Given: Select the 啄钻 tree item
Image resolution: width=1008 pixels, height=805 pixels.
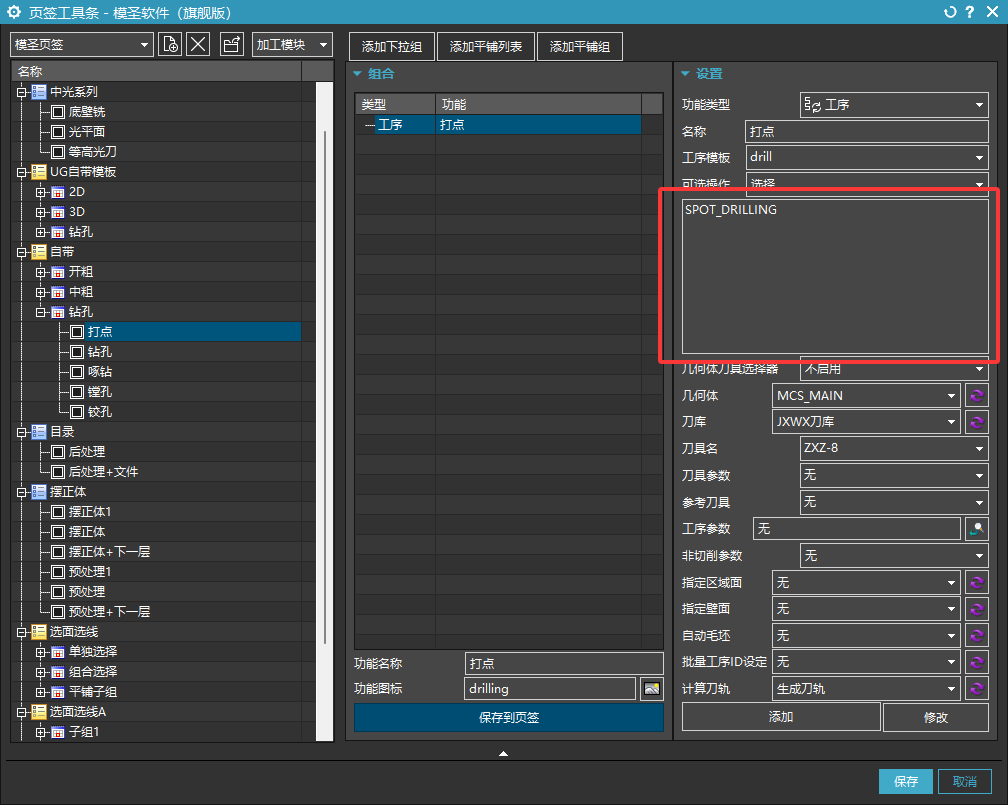Looking at the screenshot, I should click(100, 372).
